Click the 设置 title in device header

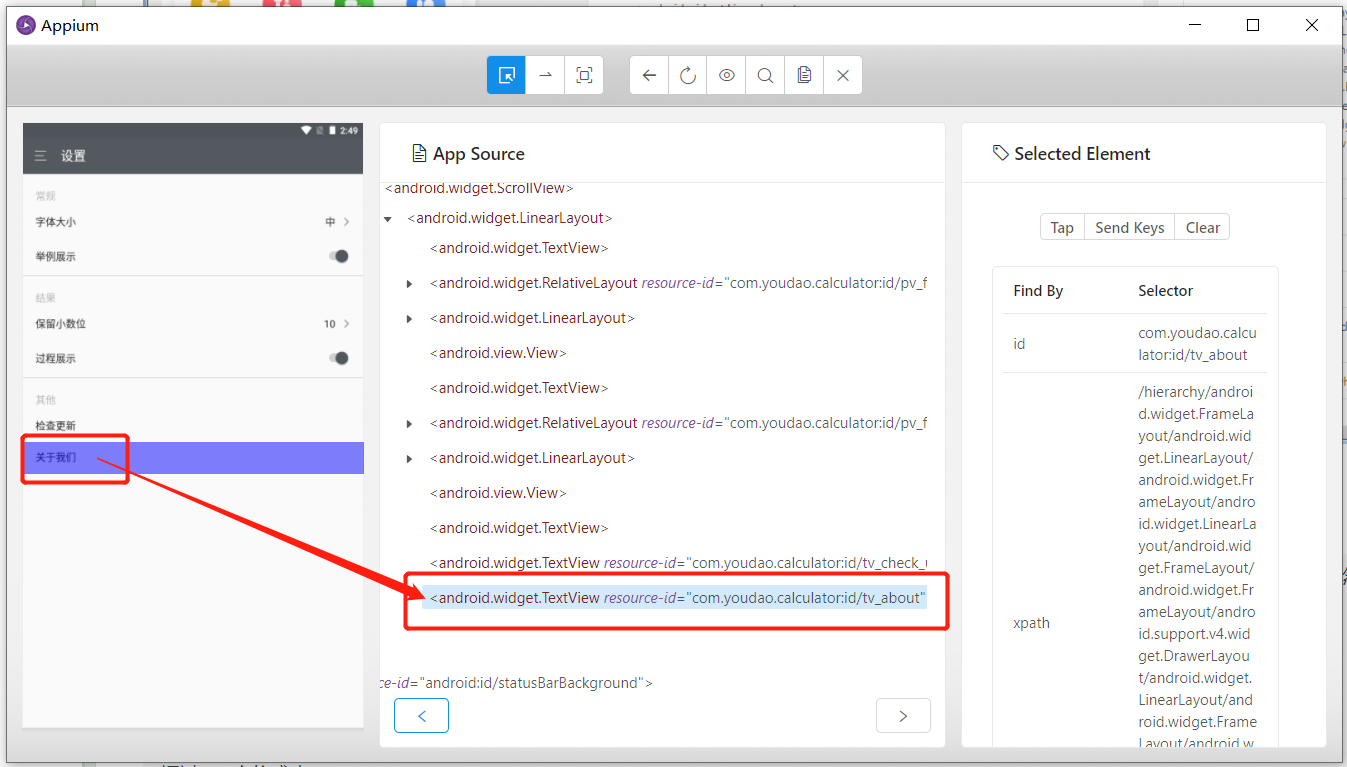(x=73, y=156)
